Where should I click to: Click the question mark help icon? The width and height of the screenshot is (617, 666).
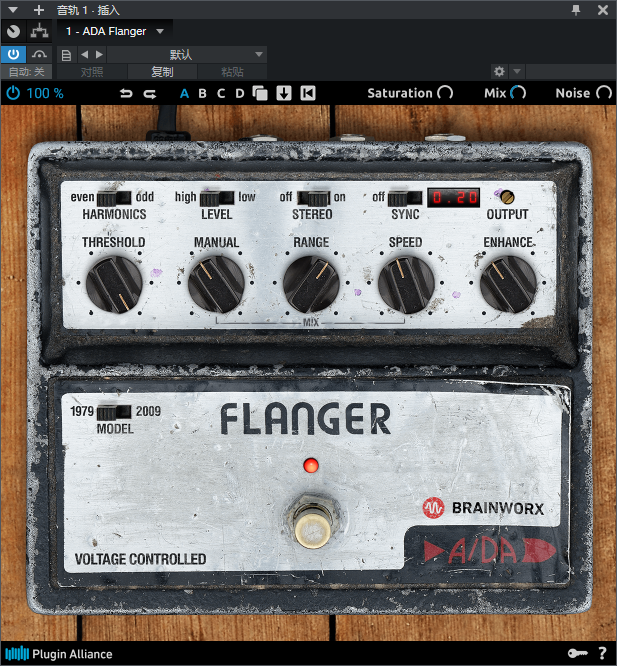click(x=602, y=653)
